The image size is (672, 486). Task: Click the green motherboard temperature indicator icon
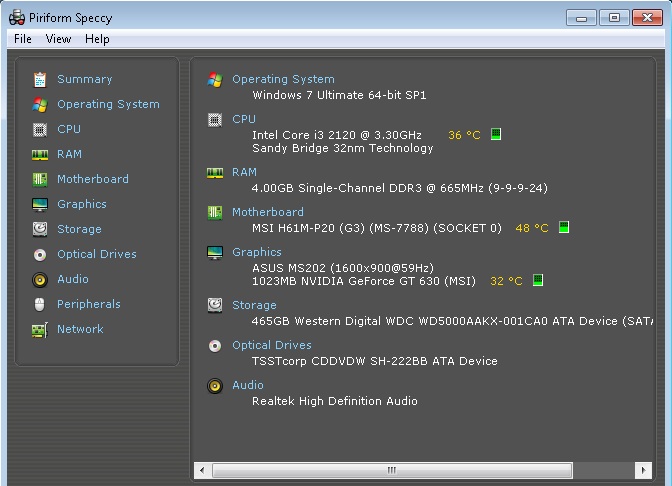[564, 227]
